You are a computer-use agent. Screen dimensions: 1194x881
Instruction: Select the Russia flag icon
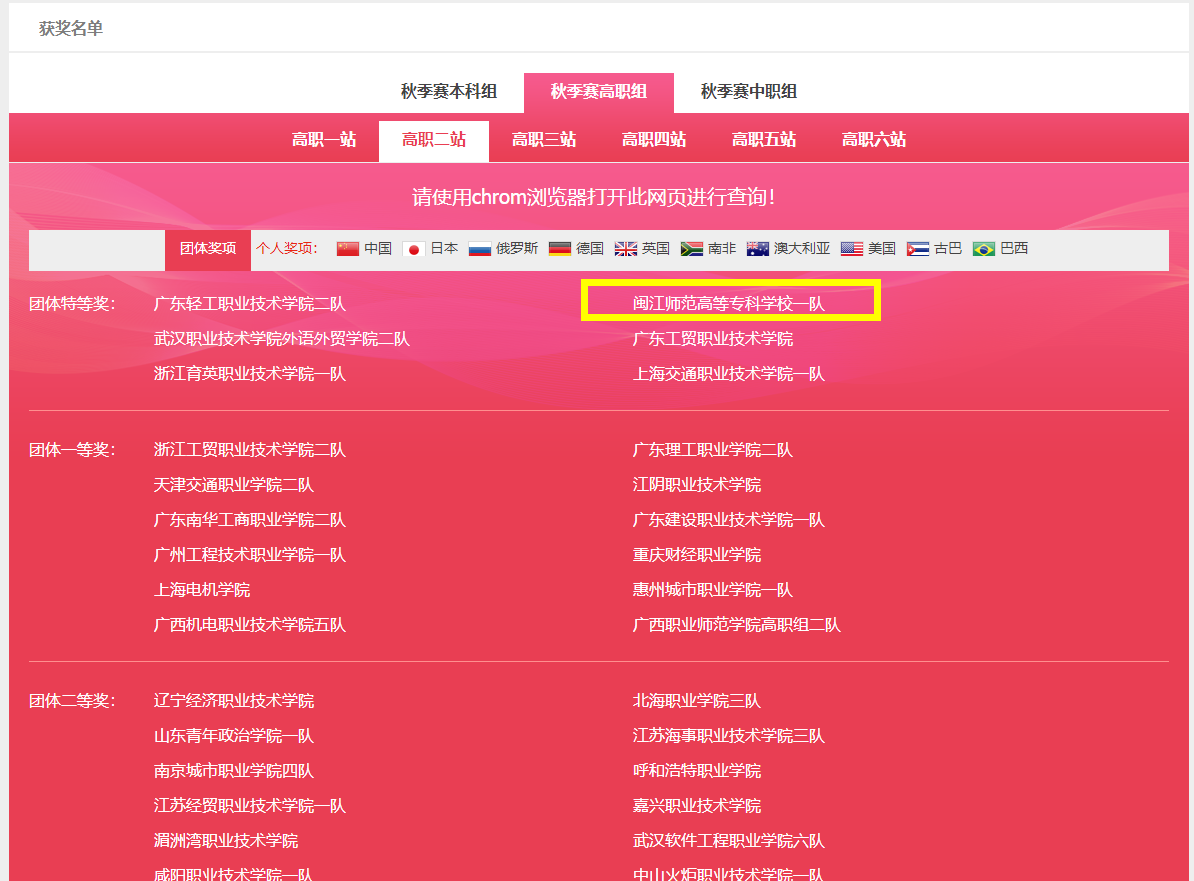tap(479, 249)
